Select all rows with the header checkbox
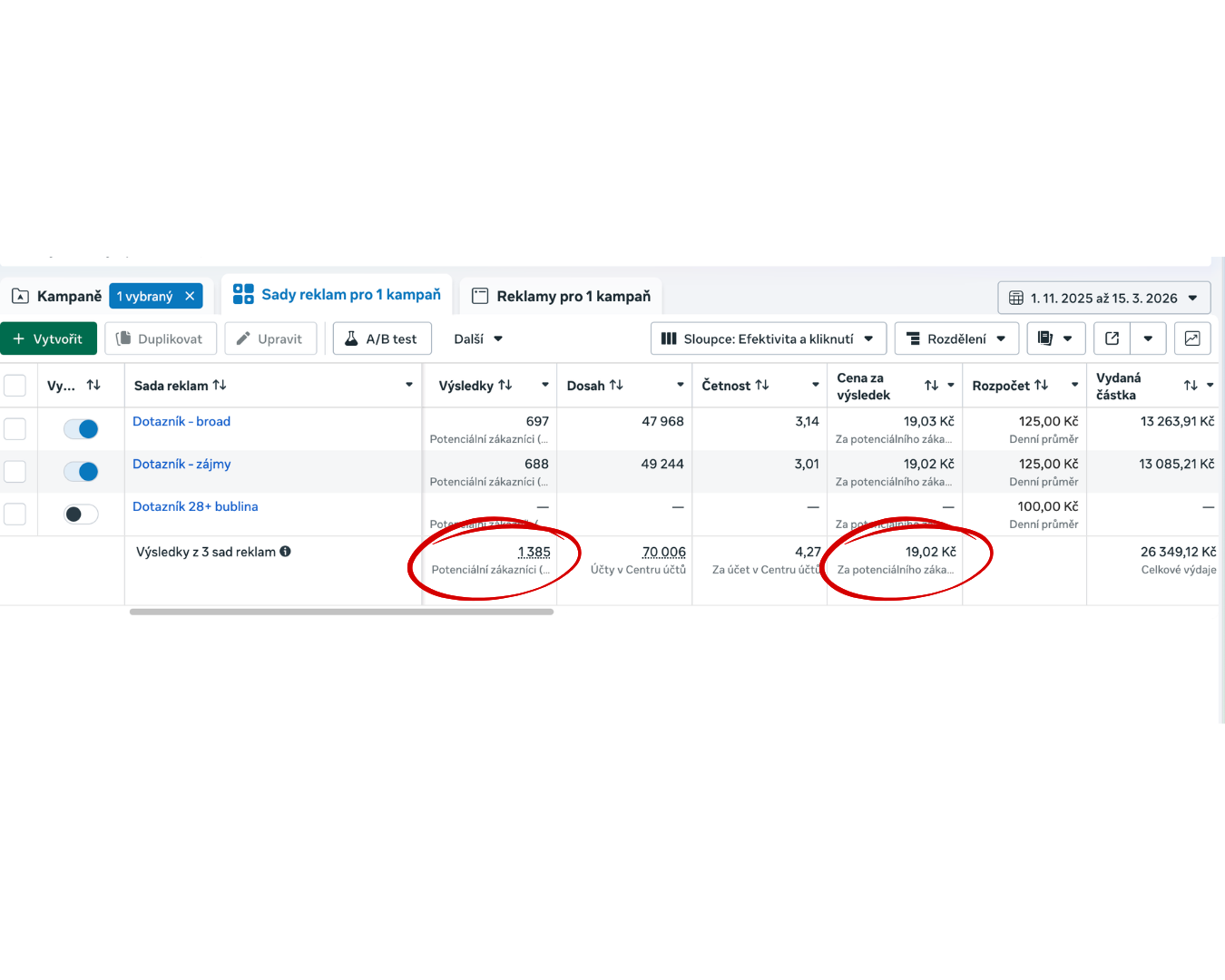Viewport: 1225px width, 980px height. [x=15, y=386]
